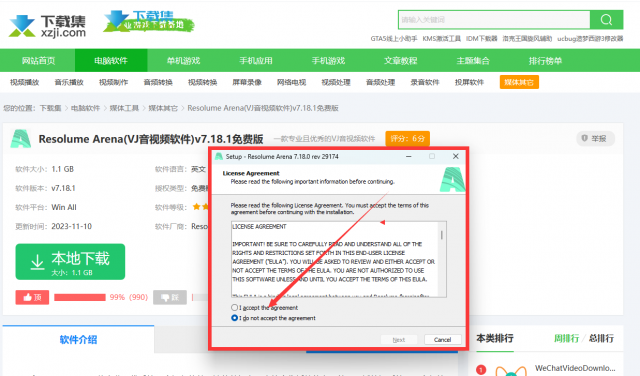Click the Next button in Setup dialog
Screen dimensions: 640x376
399,340
